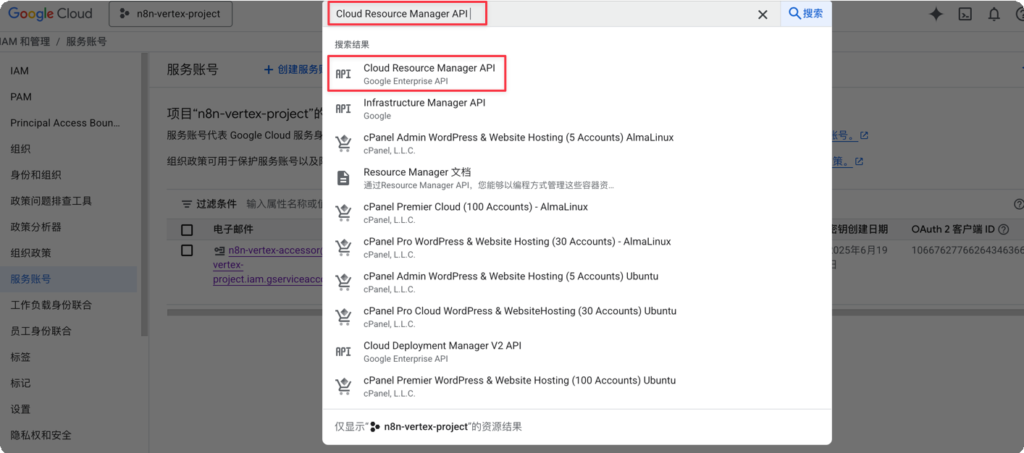This screenshot has height=453, width=1024.
Task: Click the document icon for Resource Manager 文档
Action: coord(343,178)
